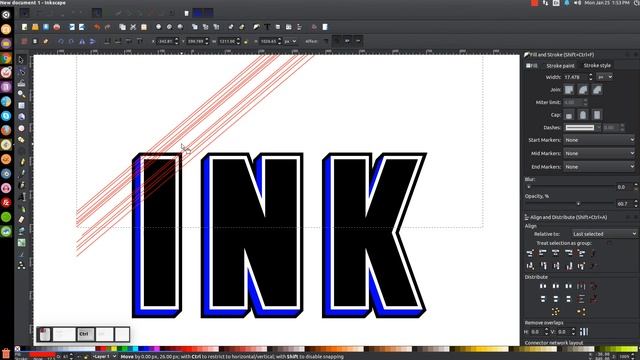Rotate selection 90 degrees counter-clockwise
Viewport: 640px width, 360px height.
61,41
